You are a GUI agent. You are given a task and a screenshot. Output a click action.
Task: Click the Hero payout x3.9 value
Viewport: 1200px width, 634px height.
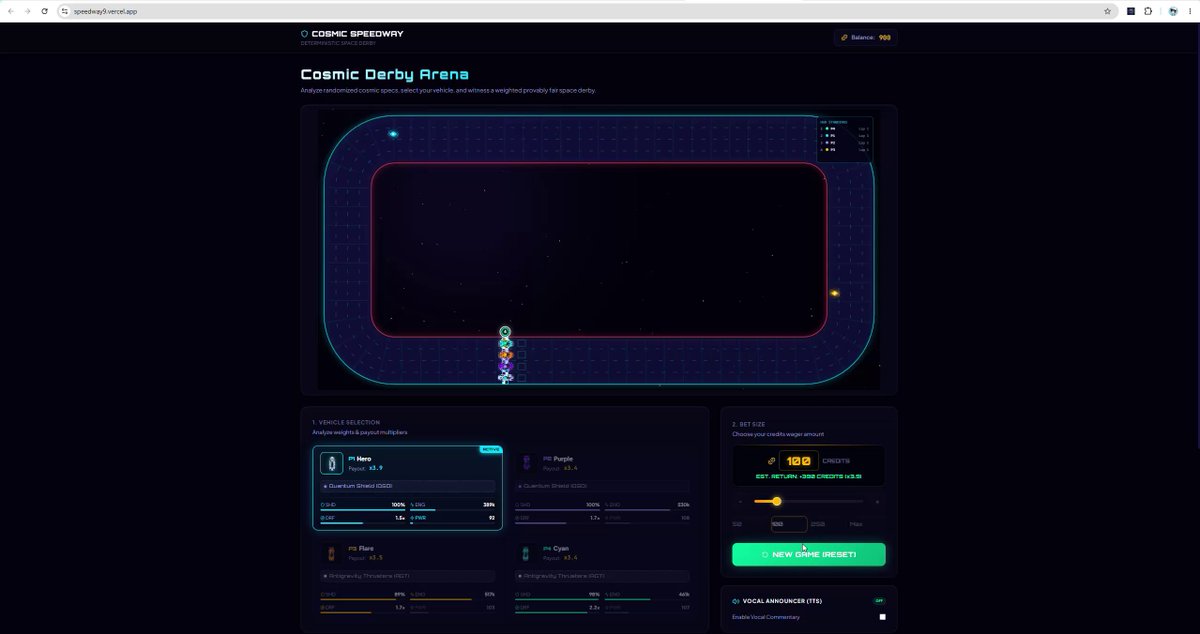(376, 468)
